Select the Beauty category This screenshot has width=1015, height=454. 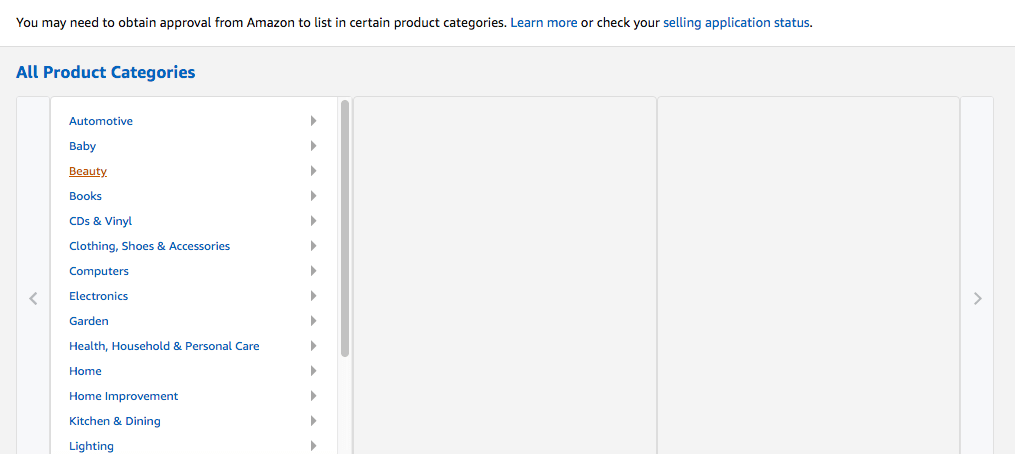coord(88,171)
